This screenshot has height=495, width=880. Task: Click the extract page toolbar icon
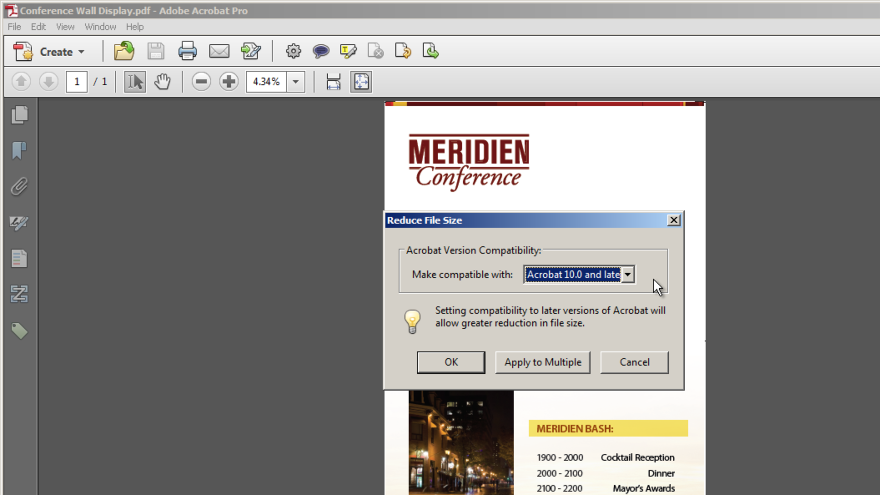click(x=430, y=51)
